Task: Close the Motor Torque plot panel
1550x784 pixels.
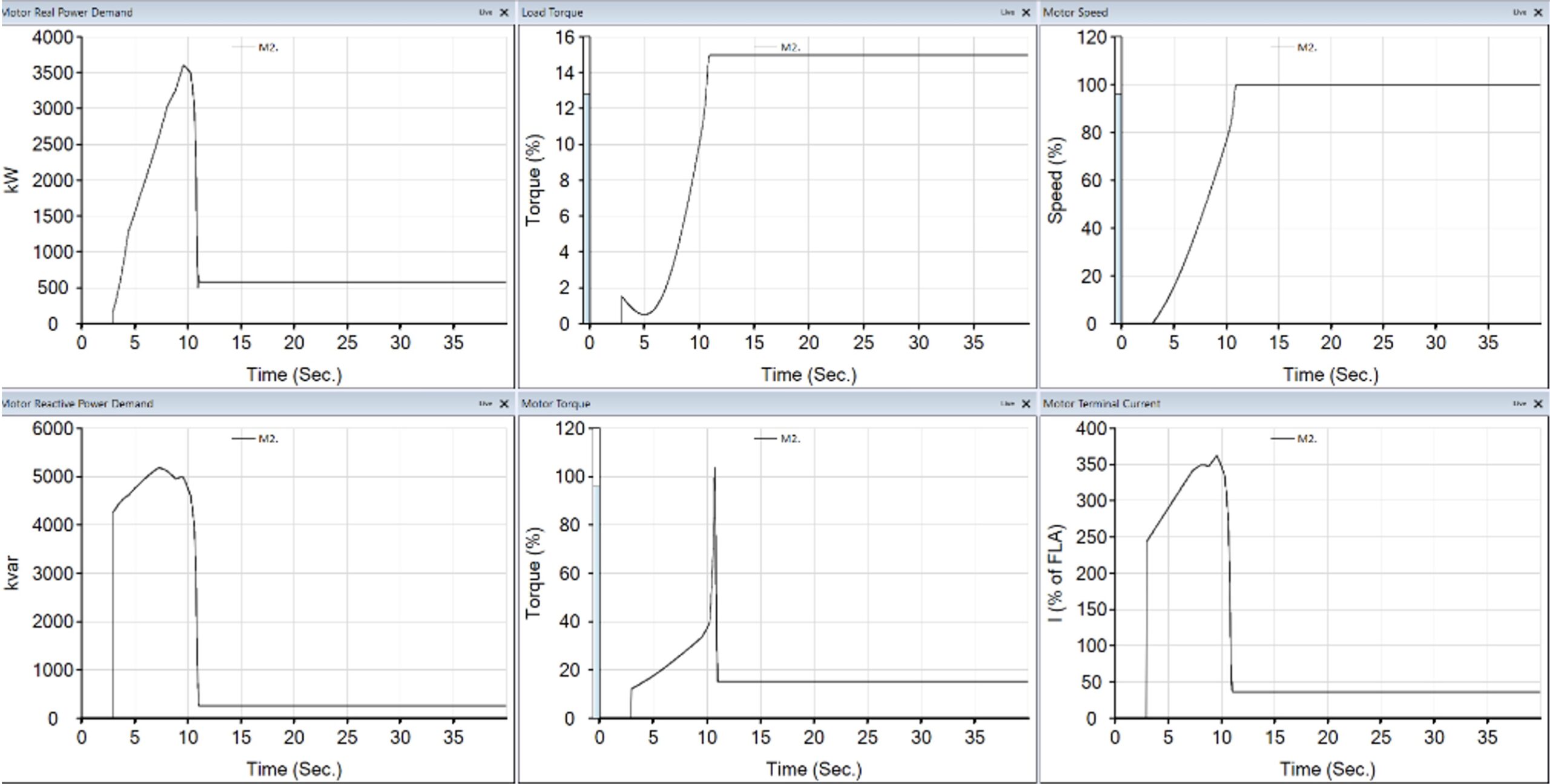Action: coord(1026,403)
